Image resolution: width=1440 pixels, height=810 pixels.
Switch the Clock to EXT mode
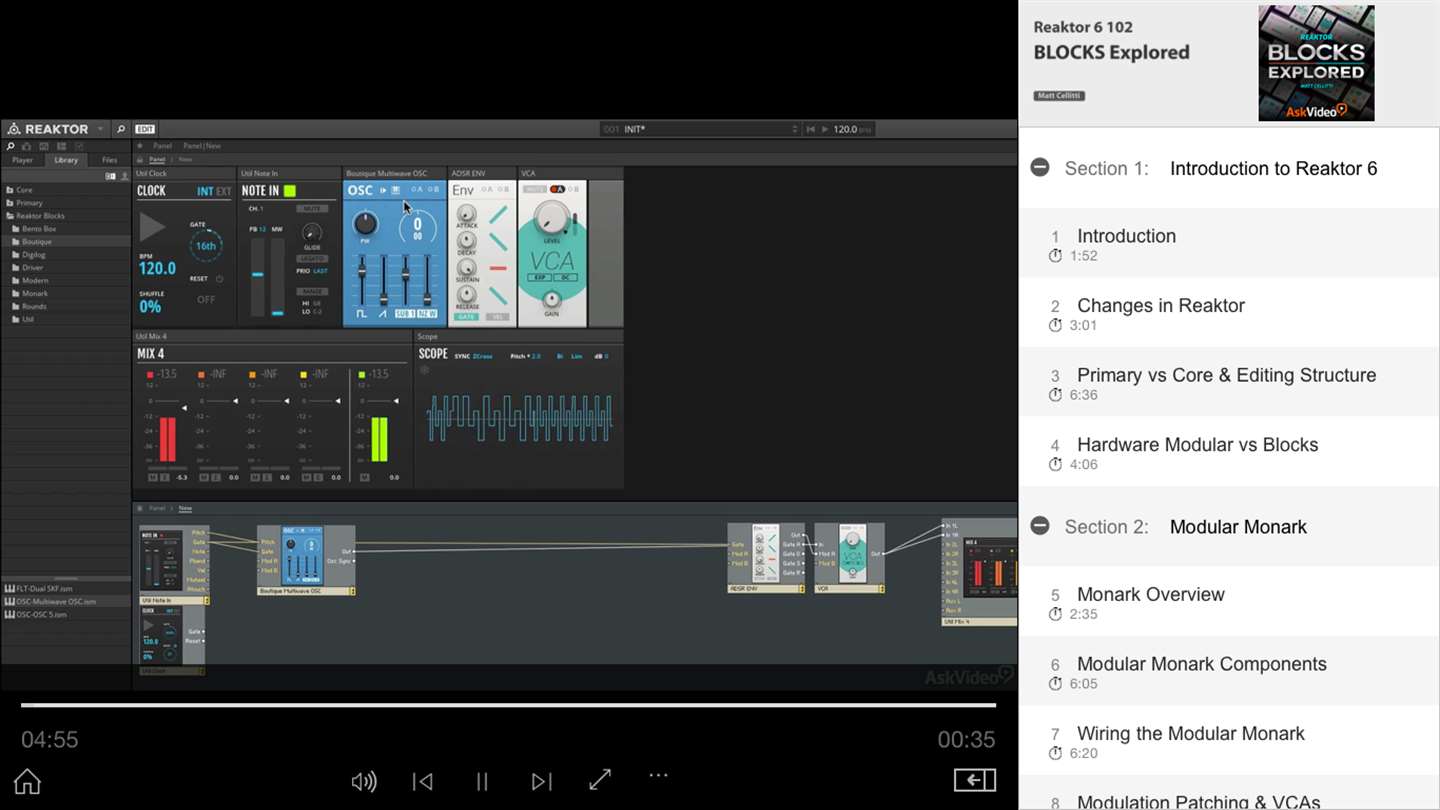point(223,191)
